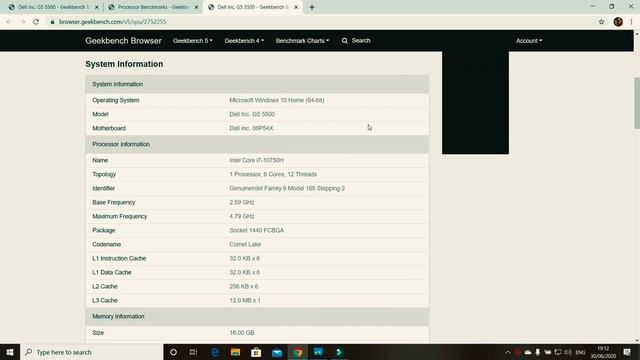Image resolution: width=640 pixels, height=360 pixels.
Task: Switch to the first Dell Inc. G5 5500 tab
Action: pyautogui.click(x=53, y=7)
